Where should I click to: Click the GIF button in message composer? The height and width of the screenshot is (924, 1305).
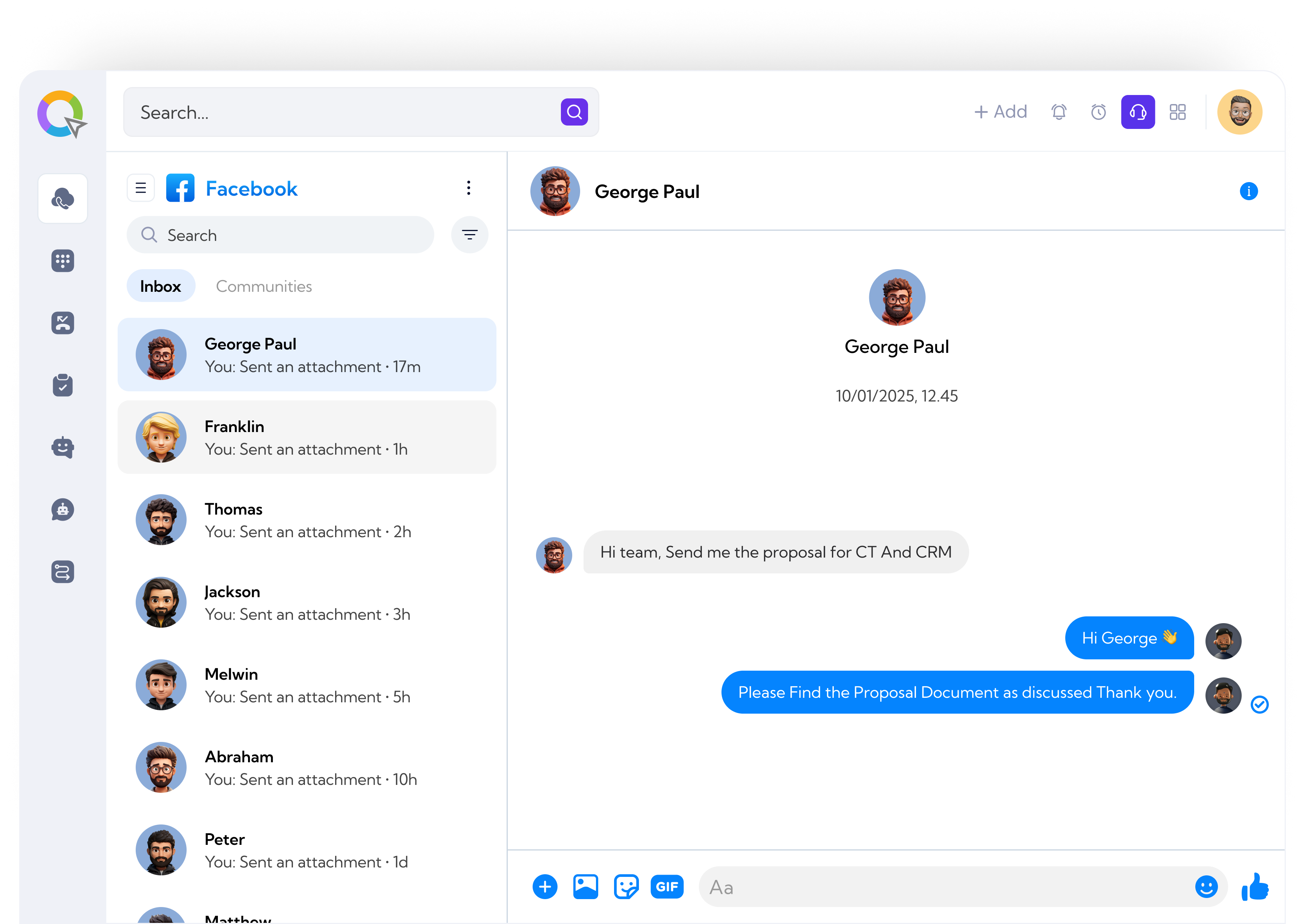coord(667,886)
